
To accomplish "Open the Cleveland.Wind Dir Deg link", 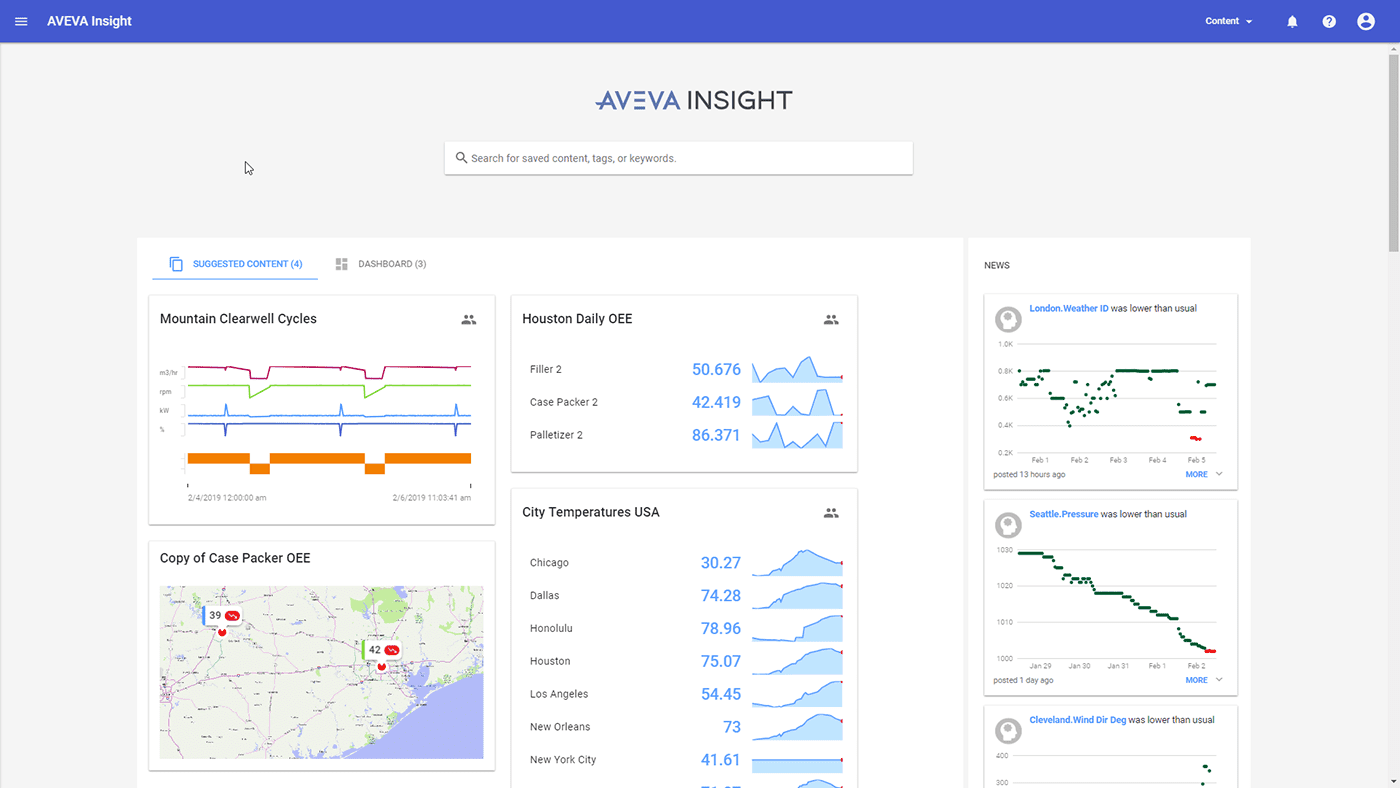I will pos(1078,720).
